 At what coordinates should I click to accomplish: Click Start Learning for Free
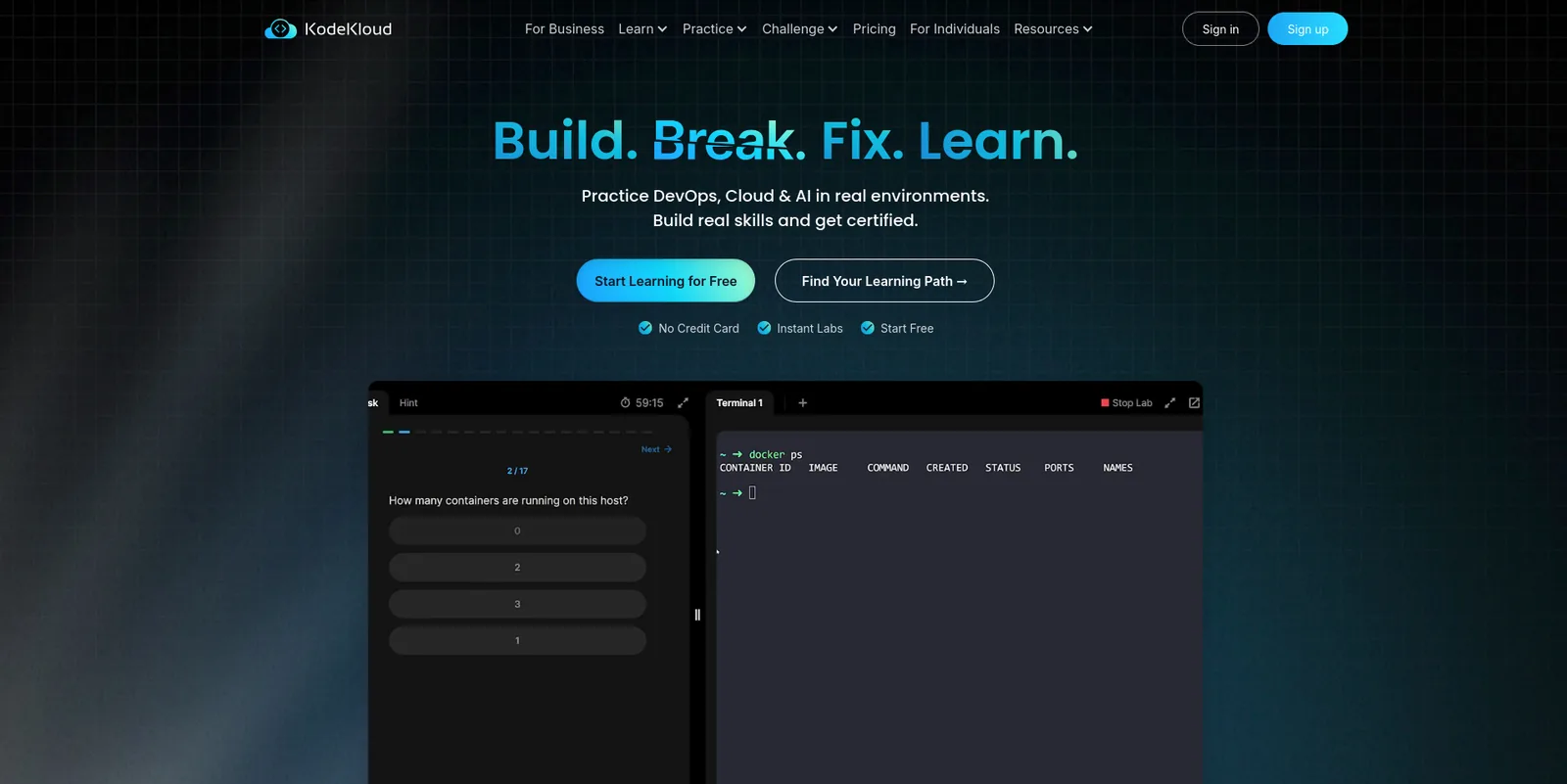[666, 281]
